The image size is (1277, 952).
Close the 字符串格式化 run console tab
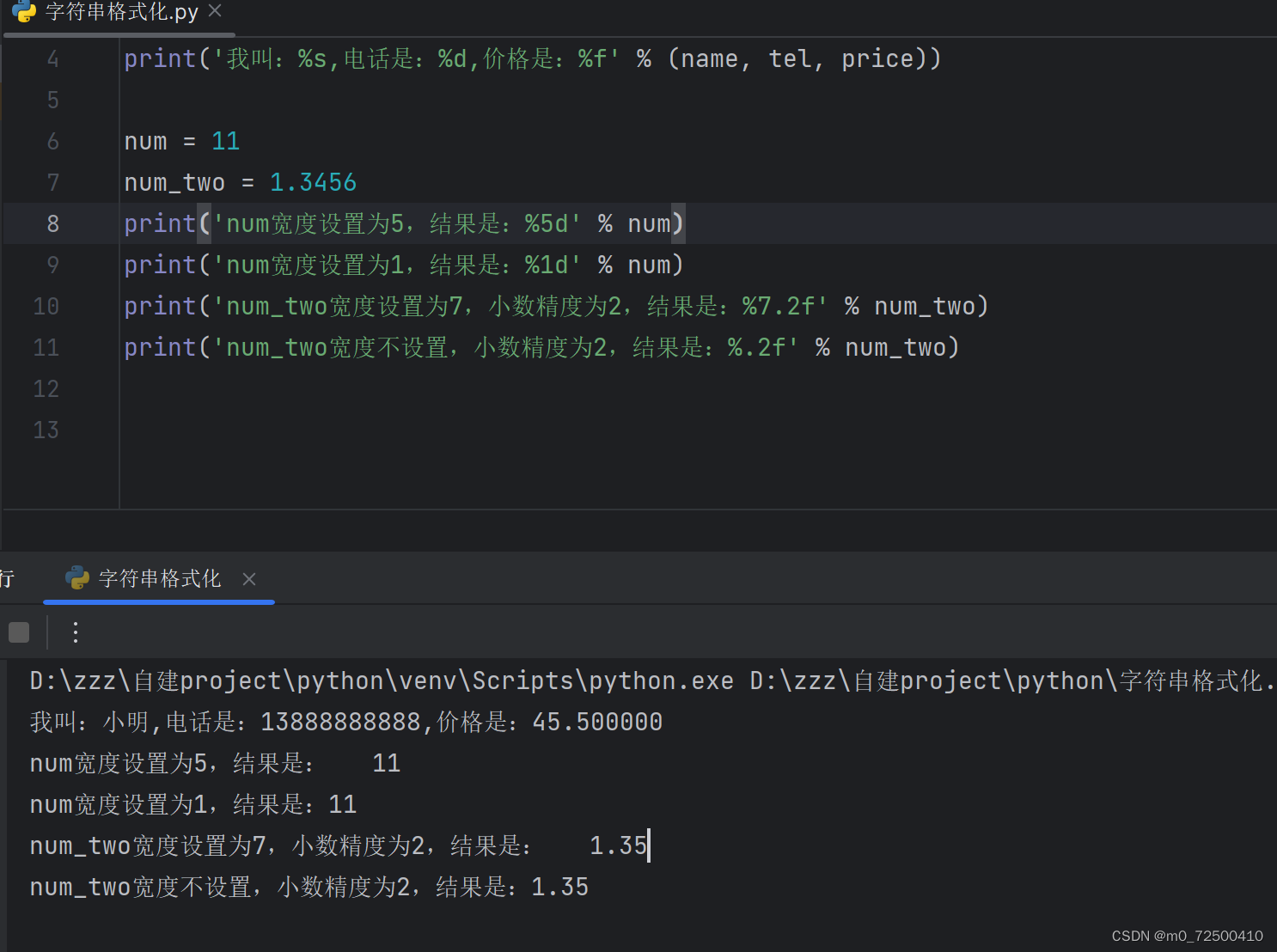coord(248,580)
